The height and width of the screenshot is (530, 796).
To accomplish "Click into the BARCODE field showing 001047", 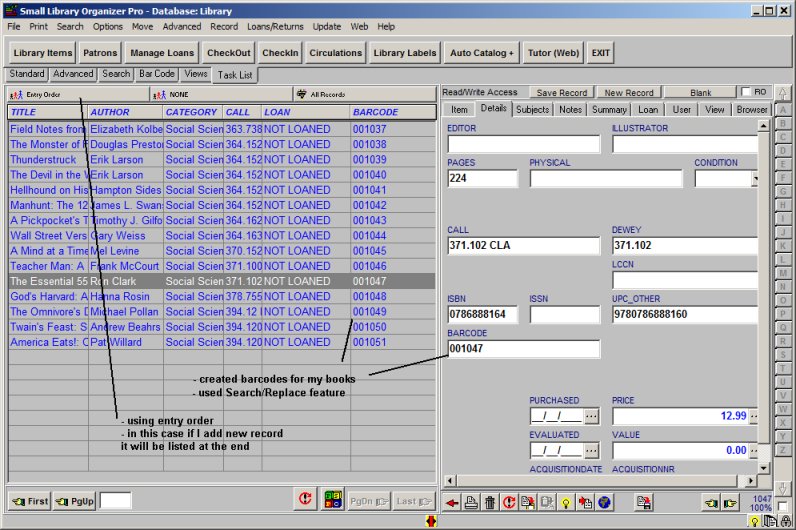I will (x=523, y=349).
